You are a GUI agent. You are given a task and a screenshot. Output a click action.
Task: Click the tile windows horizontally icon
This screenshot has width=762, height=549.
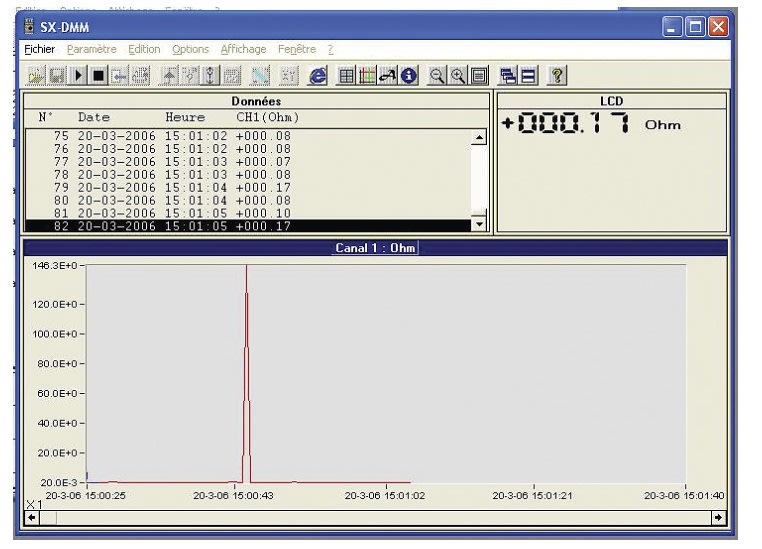[x=528, y=75]
